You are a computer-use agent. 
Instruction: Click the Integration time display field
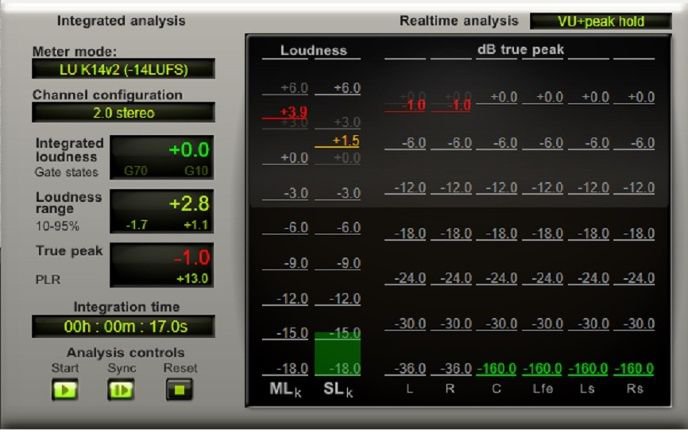pos(123,326)
